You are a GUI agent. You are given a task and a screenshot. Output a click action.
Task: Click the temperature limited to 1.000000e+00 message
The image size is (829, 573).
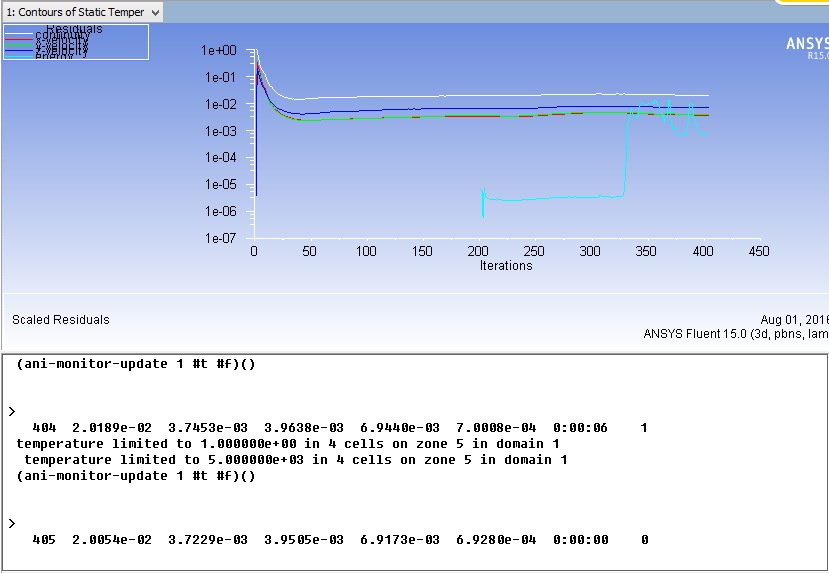coord(288,443)
